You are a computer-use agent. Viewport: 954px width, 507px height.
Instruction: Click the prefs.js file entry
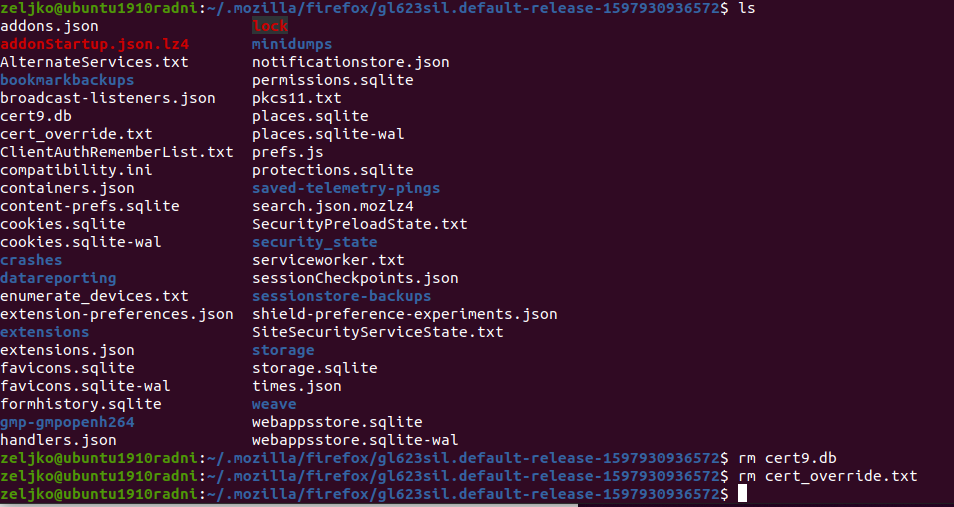pyautogui.click(x=288, y=152)
